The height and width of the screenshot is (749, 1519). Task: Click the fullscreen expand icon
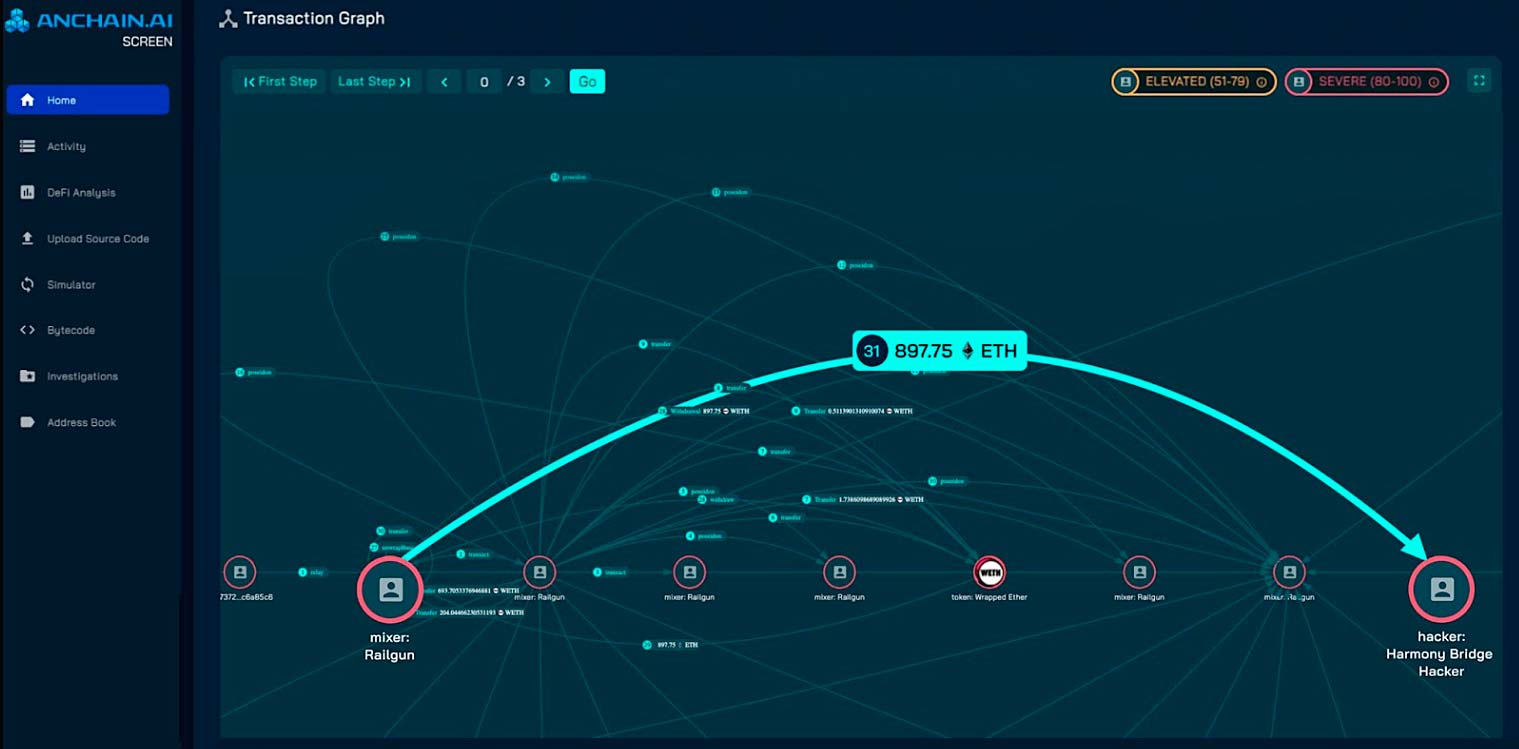click(1479, 81)
